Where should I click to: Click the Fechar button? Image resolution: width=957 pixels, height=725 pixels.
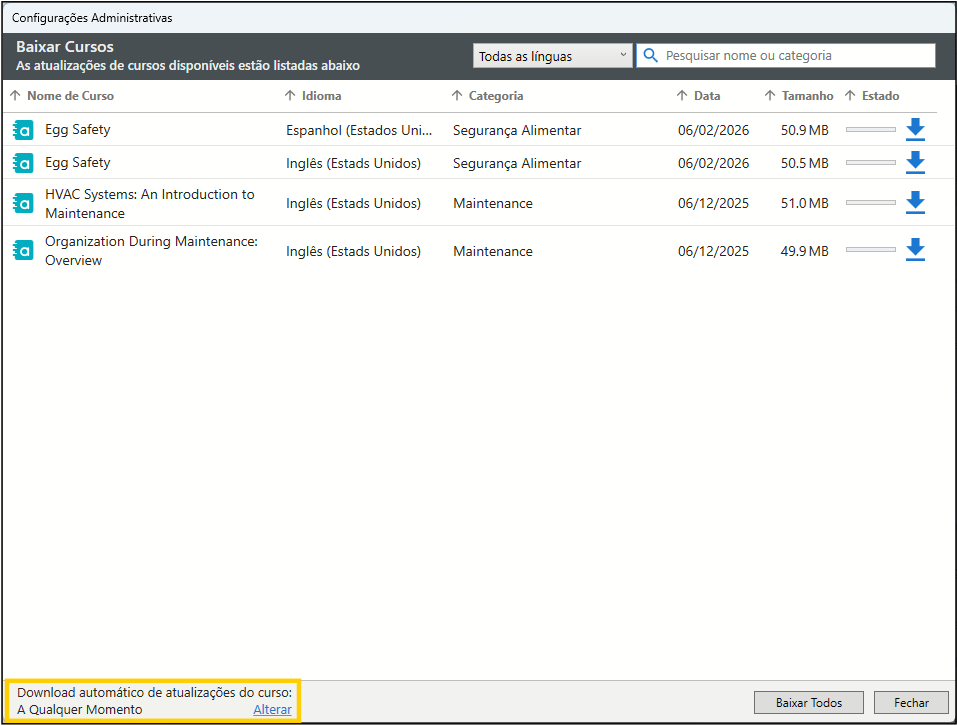[x=910, y=702]
